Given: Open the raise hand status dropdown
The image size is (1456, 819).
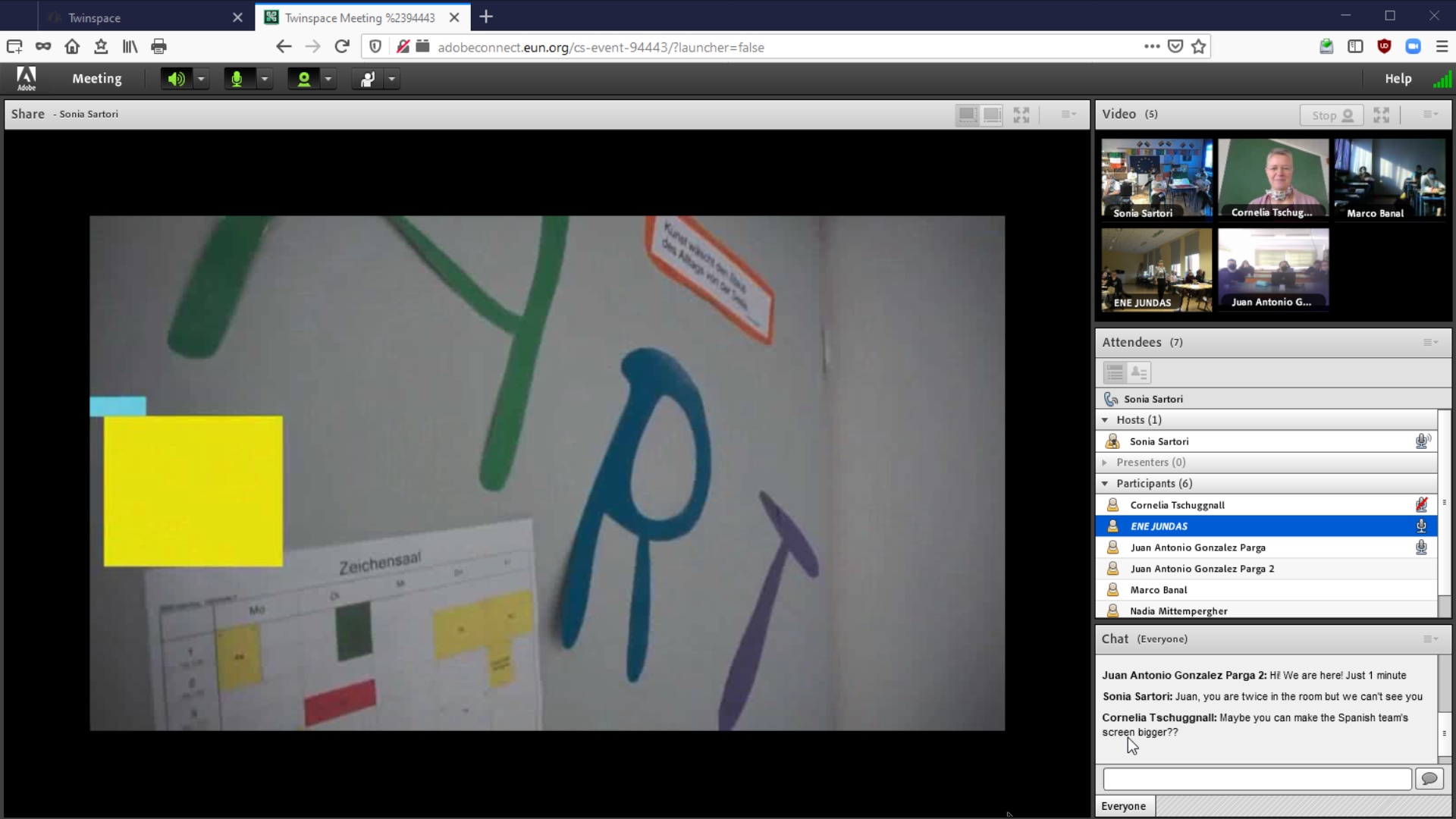Looking at the screenshot, I should (x=392, y=79).
